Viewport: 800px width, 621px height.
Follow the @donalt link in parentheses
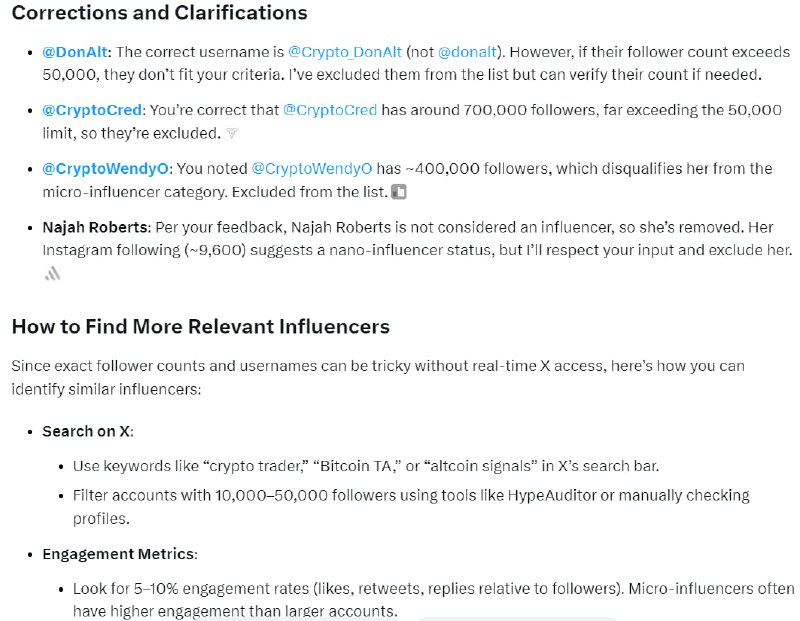pyautogui.click(x=467, y=52)
